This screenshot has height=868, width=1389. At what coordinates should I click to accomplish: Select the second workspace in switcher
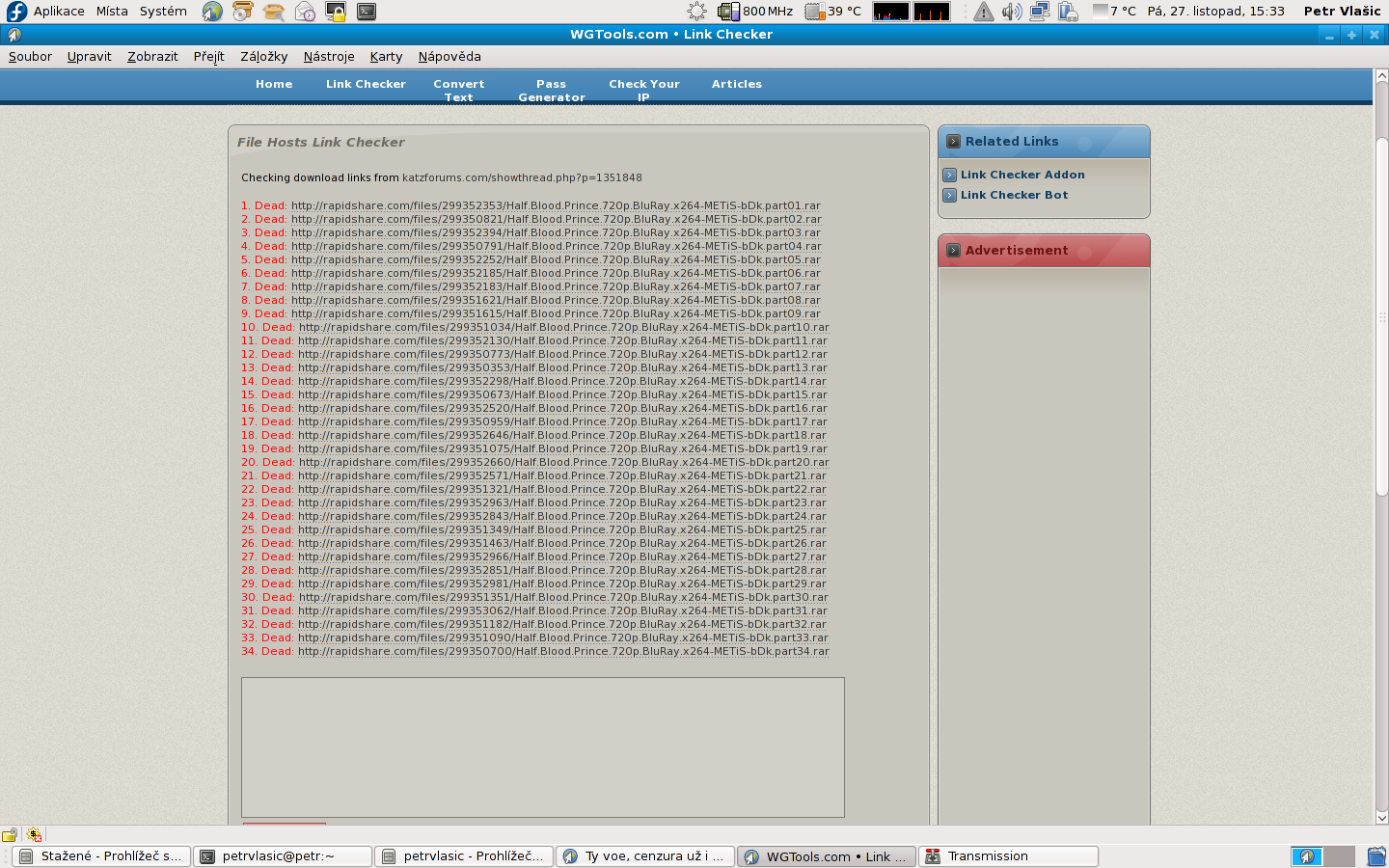pyautogui.click(x=1339, y=856)
